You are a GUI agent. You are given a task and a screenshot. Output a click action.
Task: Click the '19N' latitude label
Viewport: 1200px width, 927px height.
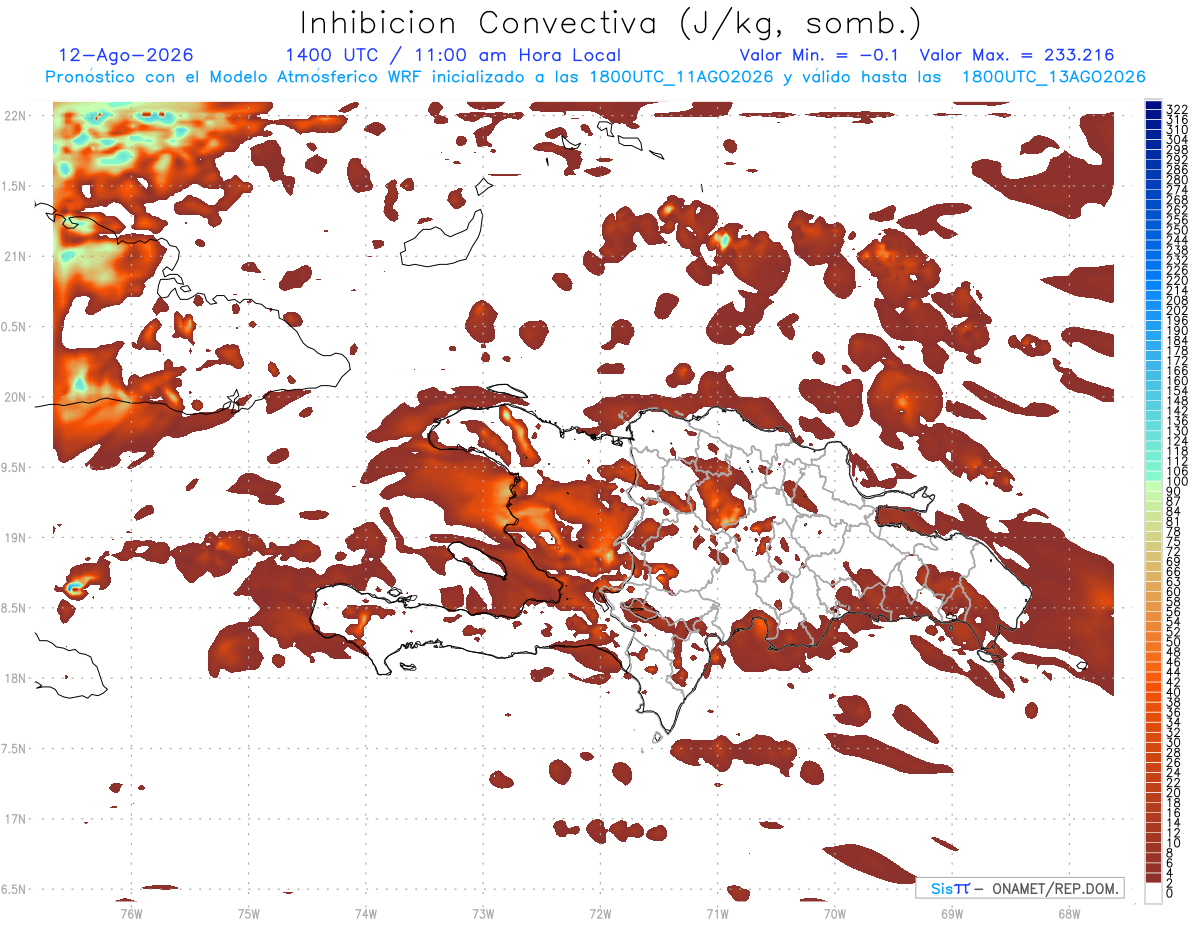pos(15,538)
